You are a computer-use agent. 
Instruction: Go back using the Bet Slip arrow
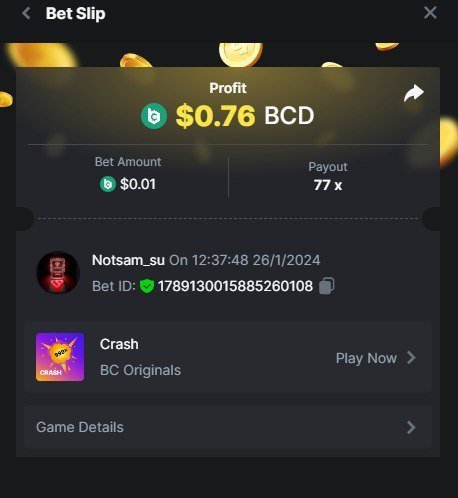click(x=26, y=14)
